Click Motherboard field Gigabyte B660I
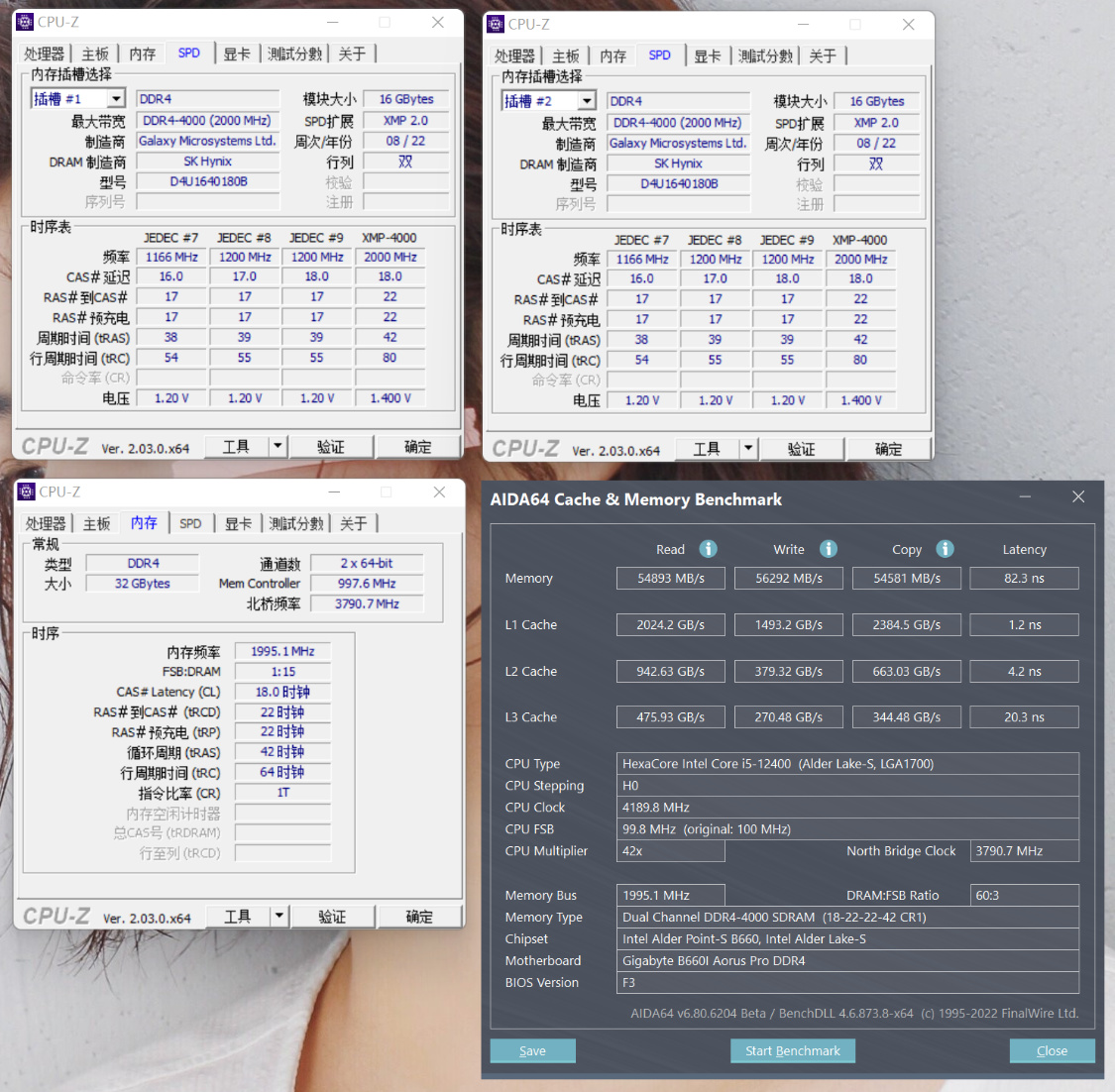1115x1092 pixels. (x=847, y=960)
